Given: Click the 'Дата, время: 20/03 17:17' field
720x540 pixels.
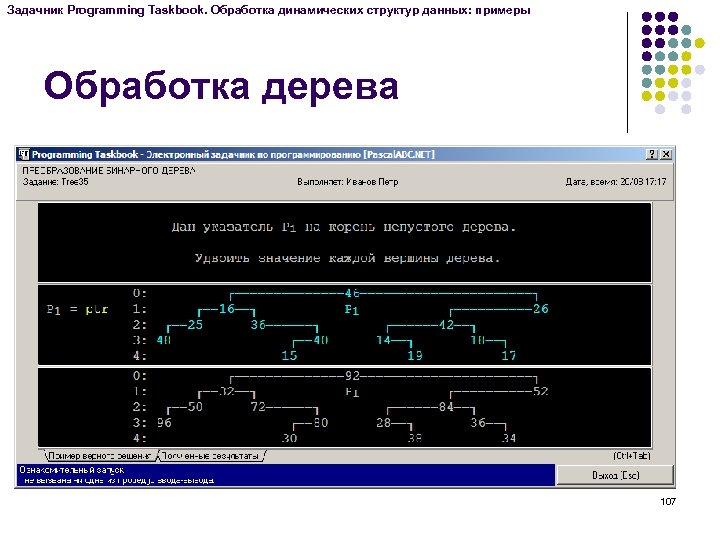Looking at the screenshot, I should [616, 182].
